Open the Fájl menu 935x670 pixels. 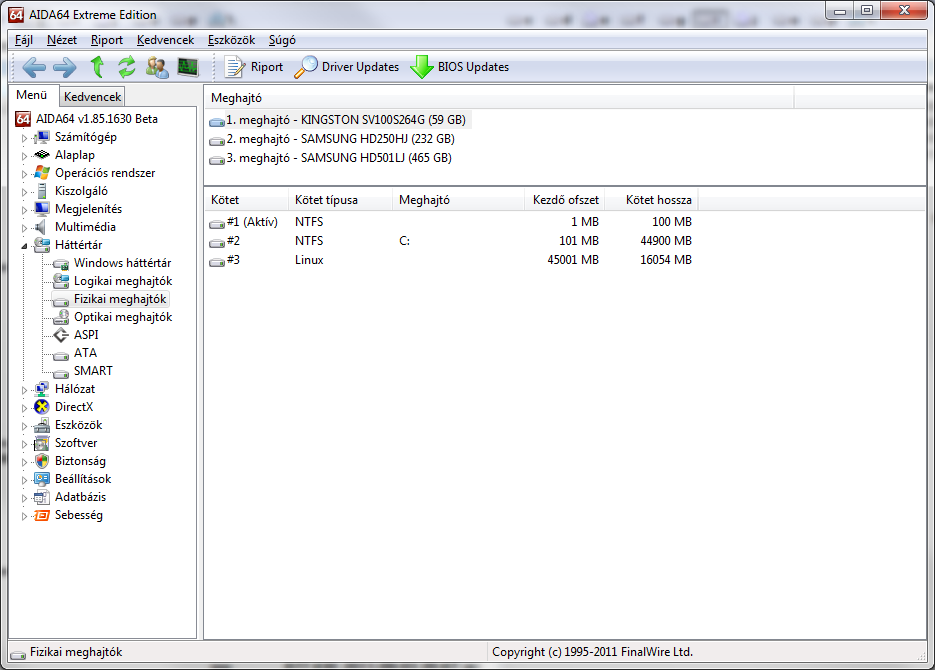click(23, 40)
